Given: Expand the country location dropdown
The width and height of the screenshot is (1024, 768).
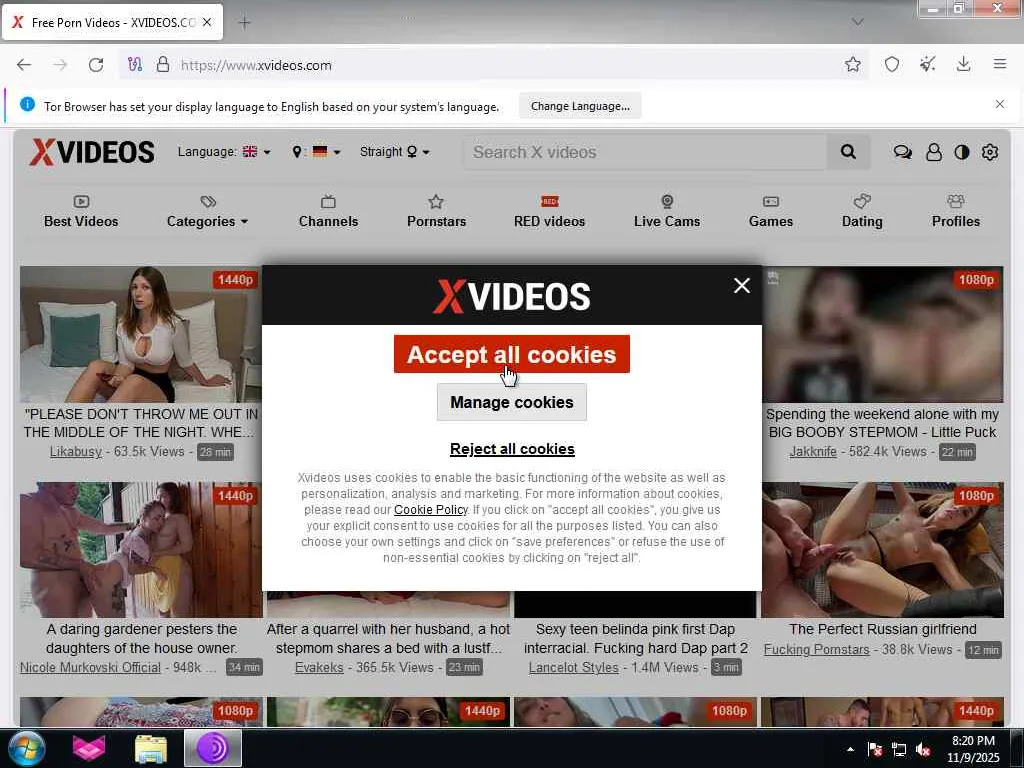Looking at the screenshot, I should 316,152.
